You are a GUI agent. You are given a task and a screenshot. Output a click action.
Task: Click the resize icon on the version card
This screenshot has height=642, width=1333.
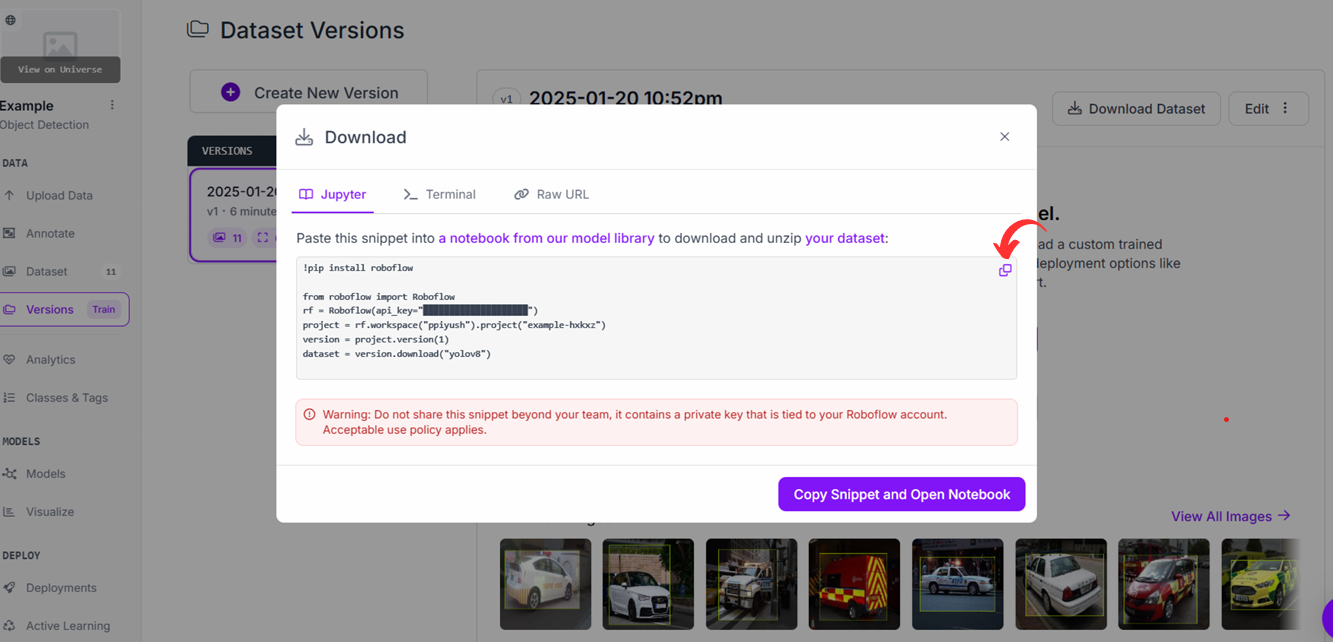263,238
